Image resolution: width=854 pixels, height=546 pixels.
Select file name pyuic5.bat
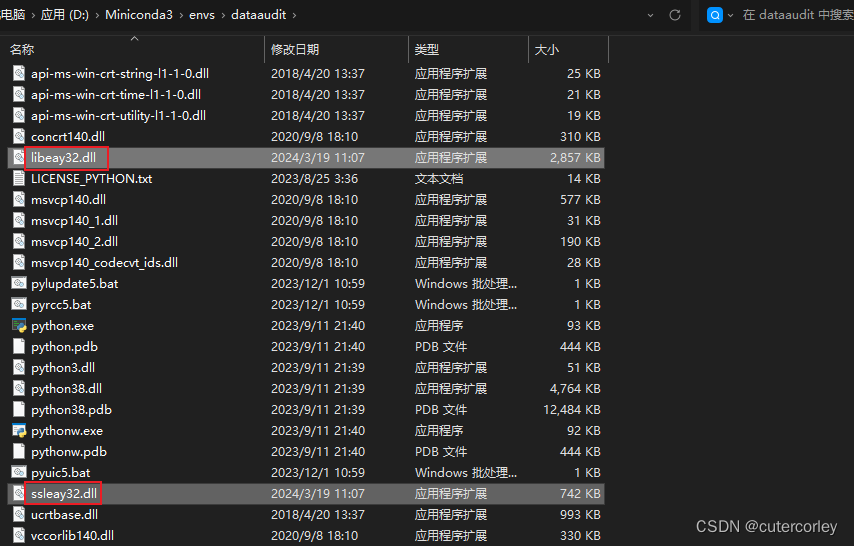pyautogui.click(x=60, y=472)
